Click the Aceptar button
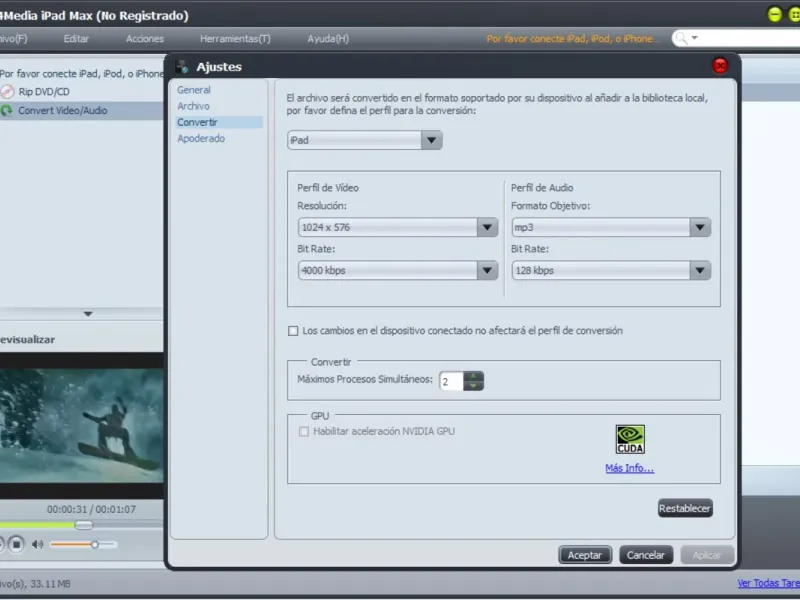800x600 pixels. 585,555
